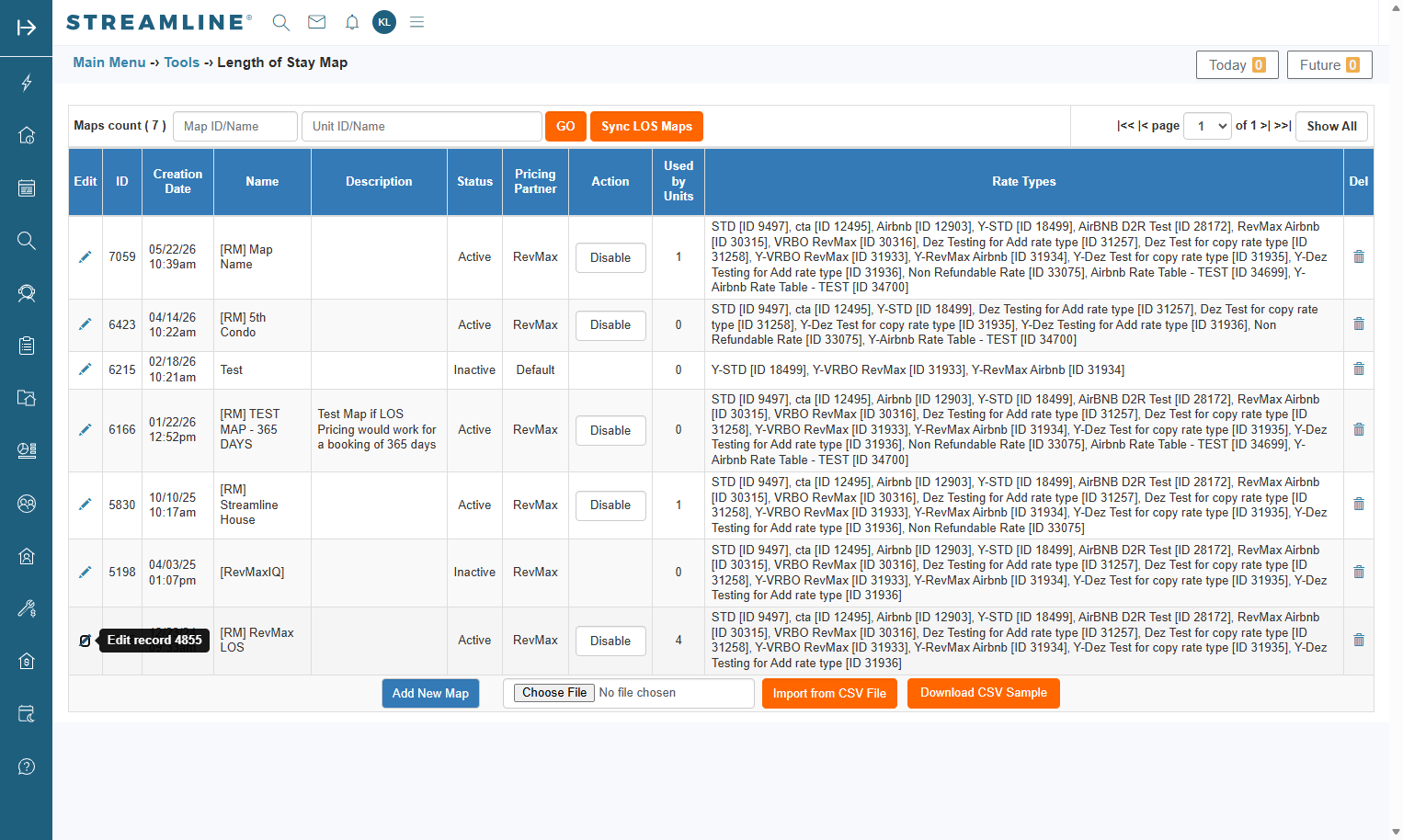Click Import from CSV File
The height and width of the screenshot is (840, 1403).
pyautogui.click(x=829, y=694)
